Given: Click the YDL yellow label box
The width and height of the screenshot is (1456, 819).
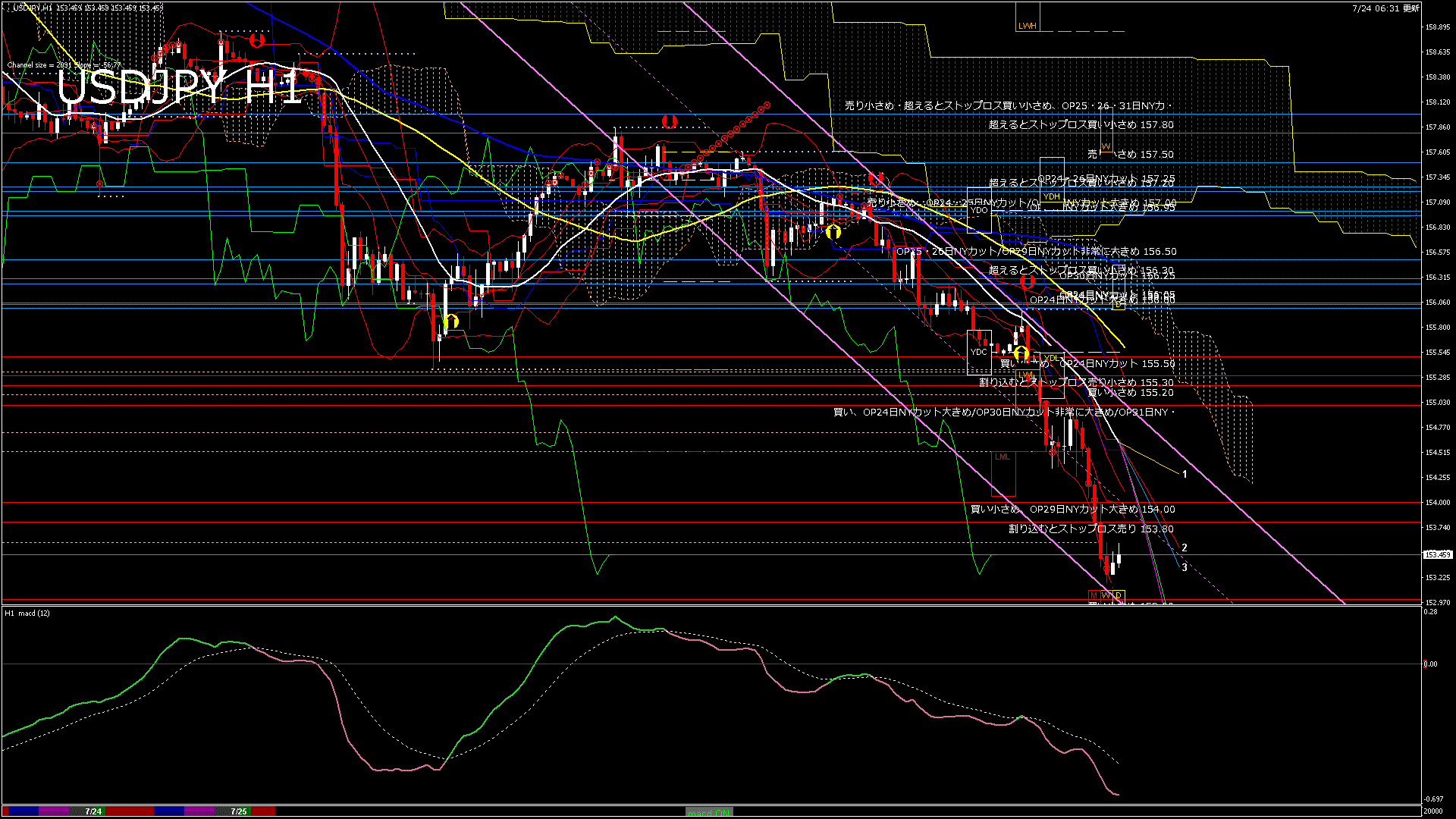Looking at the screenshot, I should (x=1051, y=358).
